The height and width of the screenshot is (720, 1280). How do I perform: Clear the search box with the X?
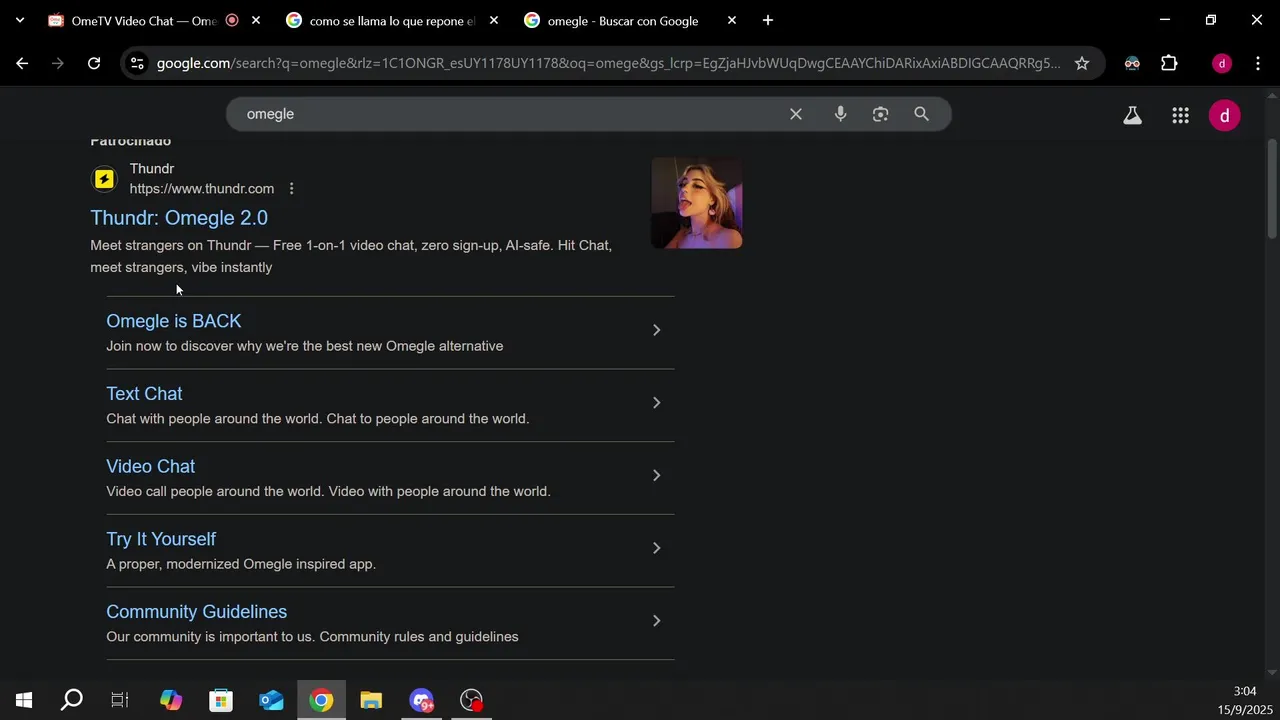tap(796, 114)
